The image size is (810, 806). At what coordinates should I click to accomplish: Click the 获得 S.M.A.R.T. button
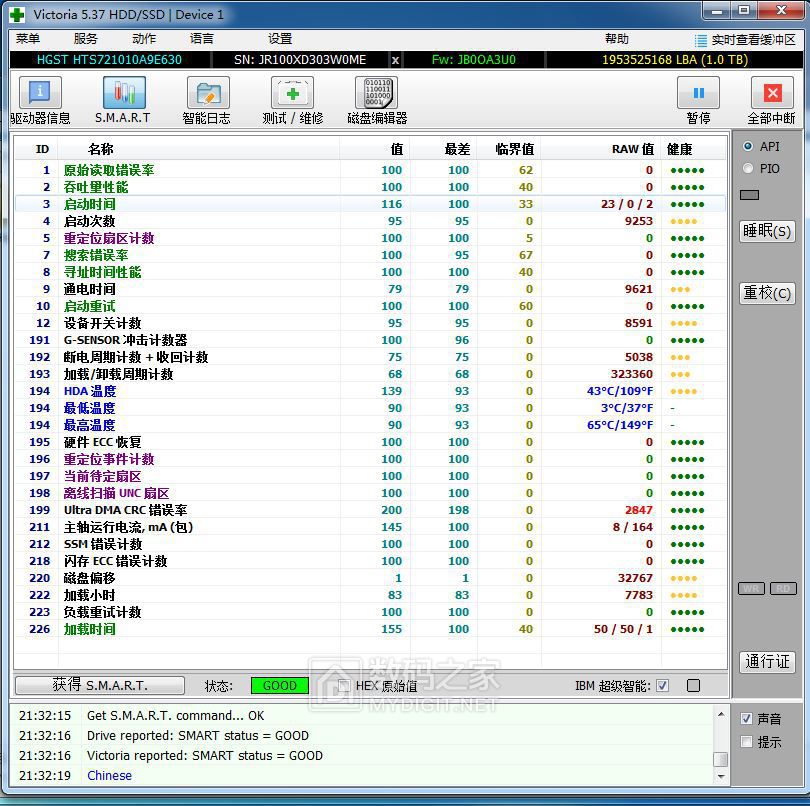pyautogui.click(x=100, y=686)
